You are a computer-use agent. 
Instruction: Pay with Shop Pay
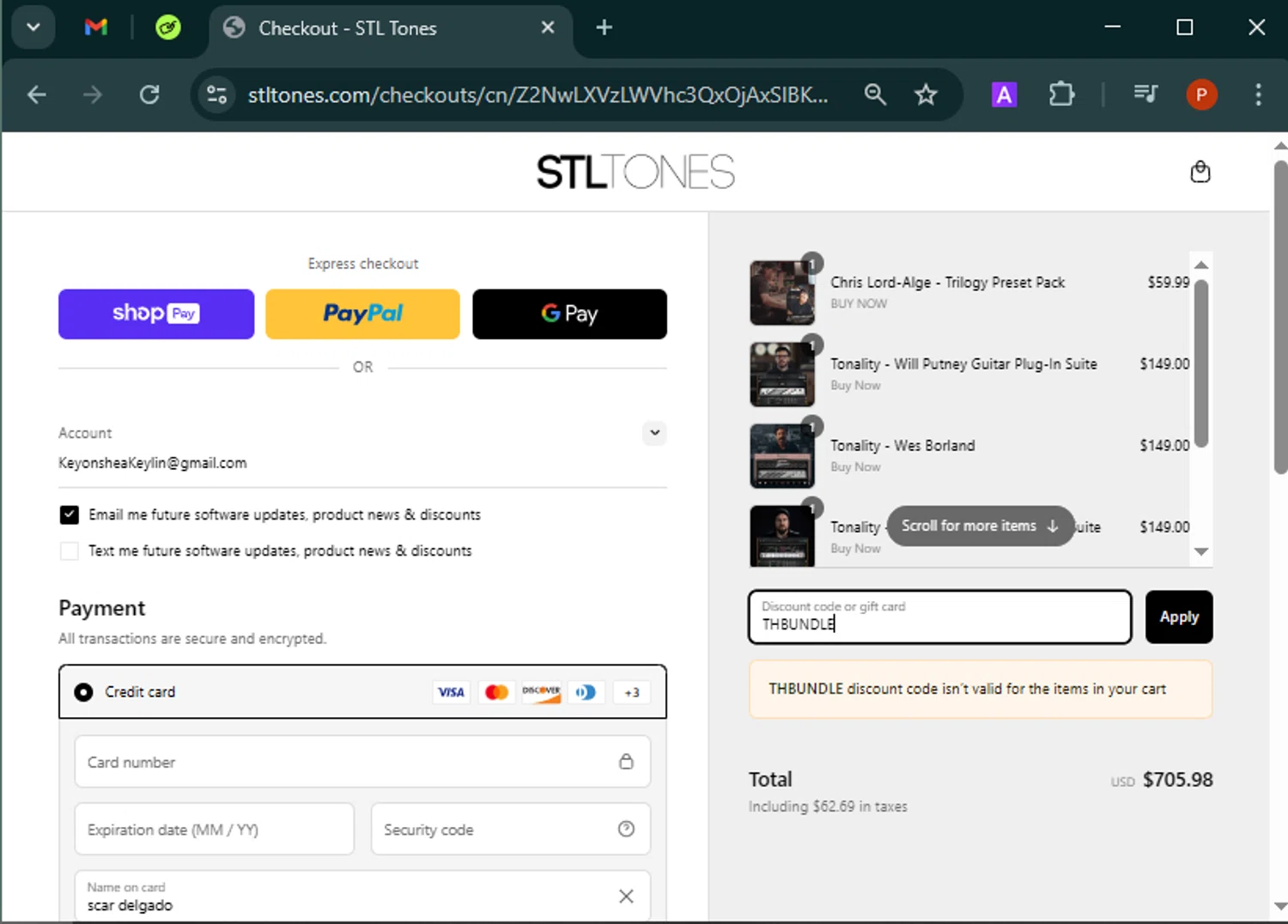coord(156,314)
